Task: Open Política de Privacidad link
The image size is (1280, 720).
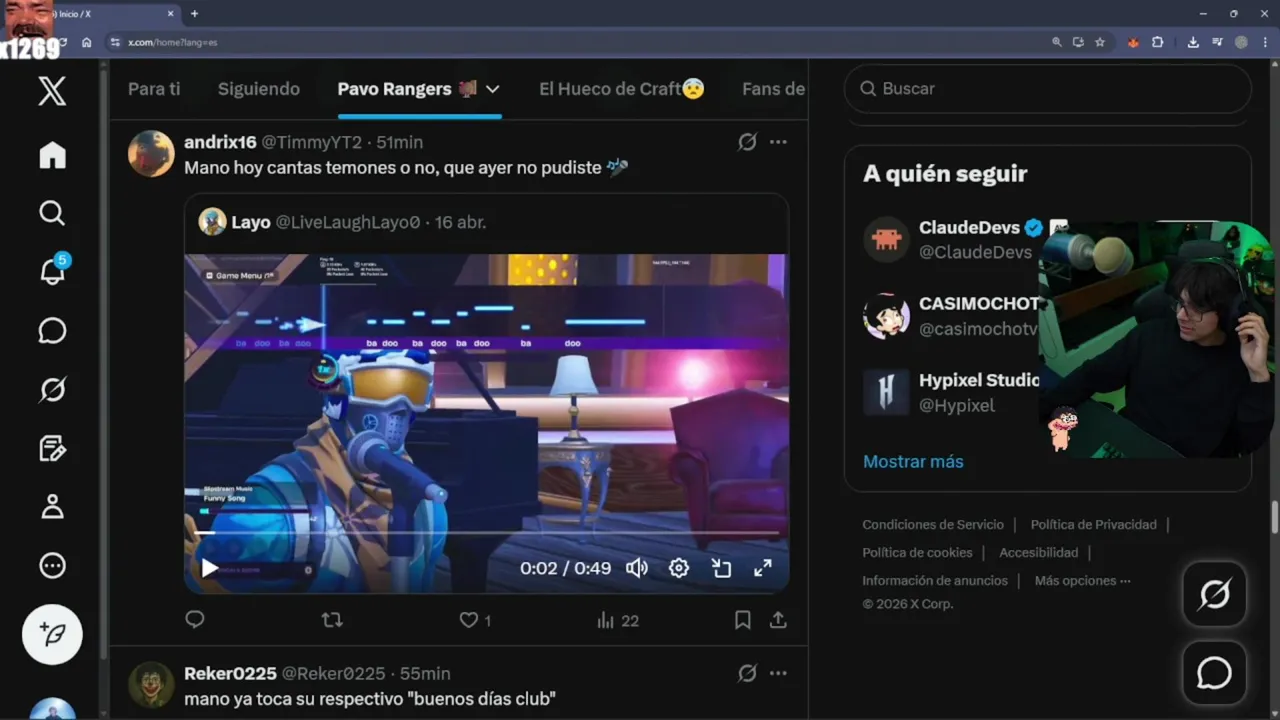Action: coord(1093,525)
